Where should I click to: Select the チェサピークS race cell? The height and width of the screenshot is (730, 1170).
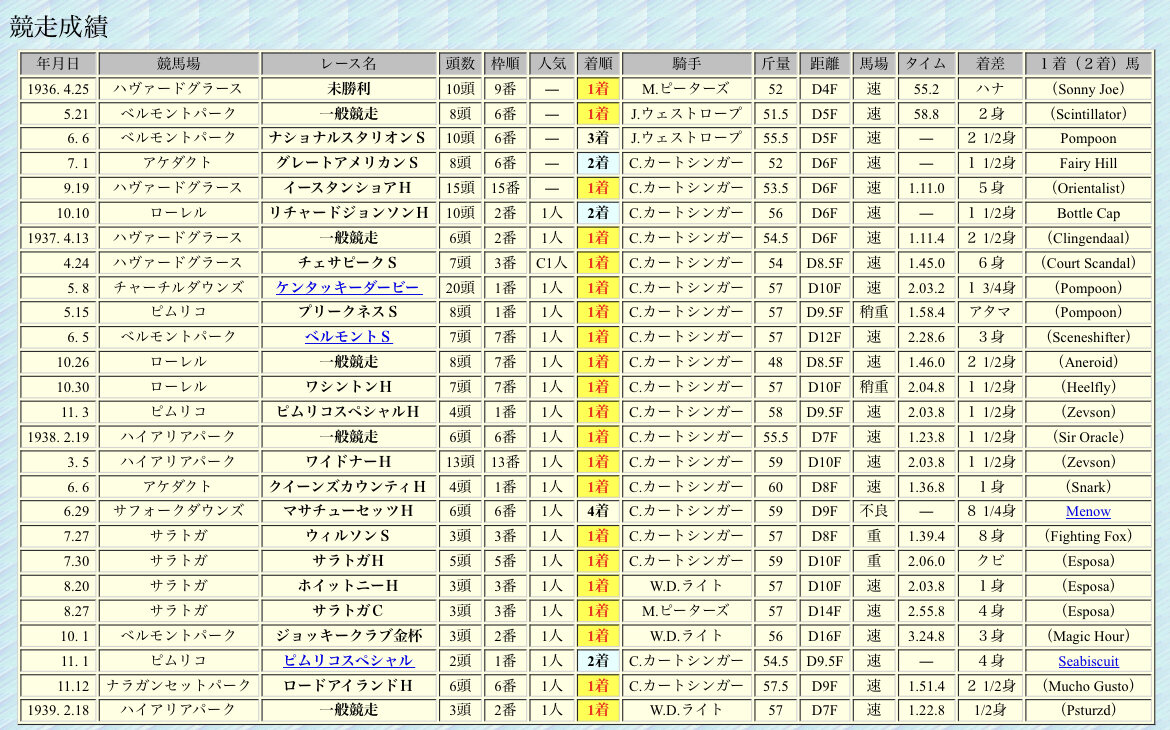pos(348,263)
